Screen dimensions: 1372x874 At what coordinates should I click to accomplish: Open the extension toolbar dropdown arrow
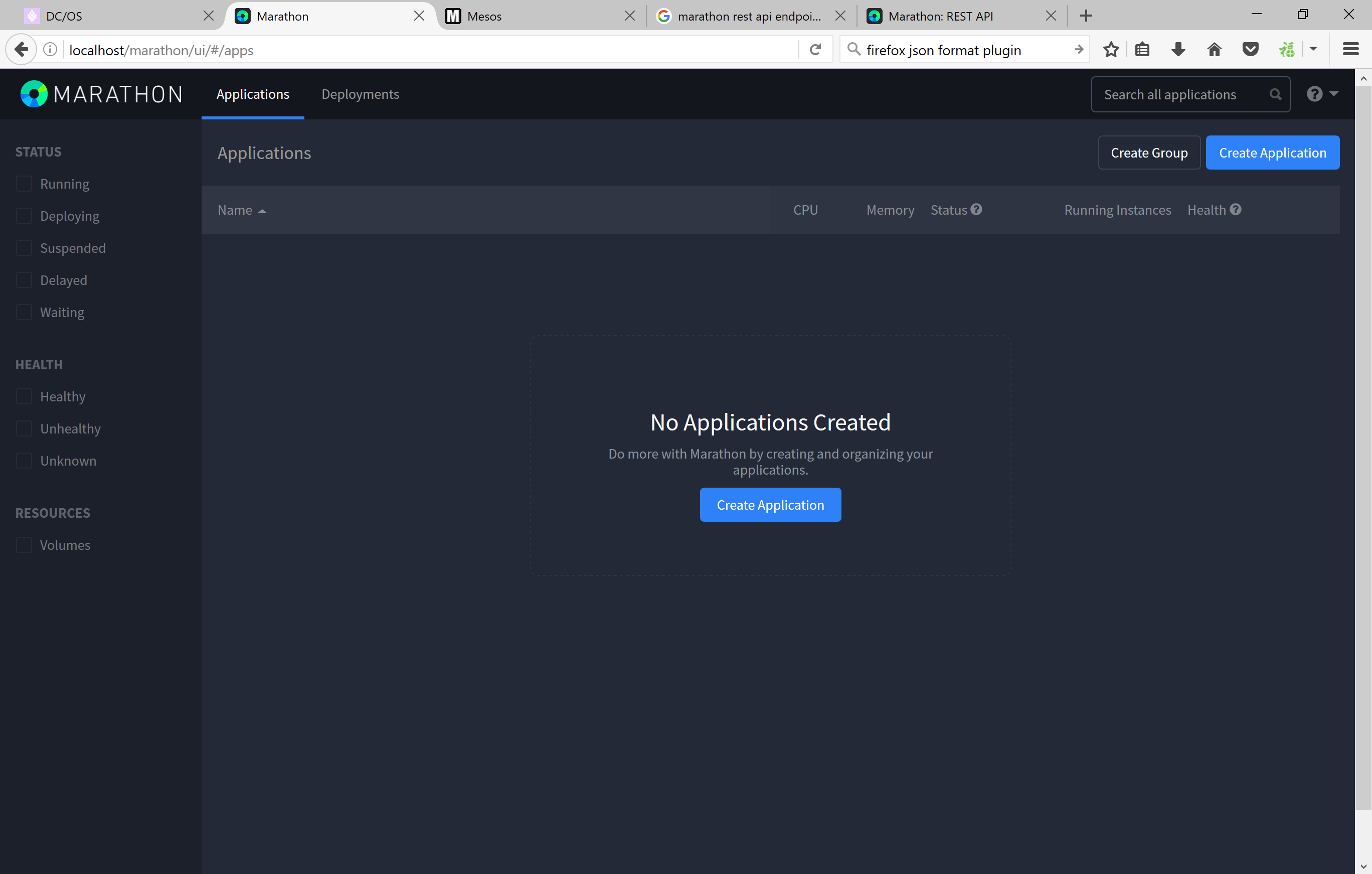coord(1313,50)
